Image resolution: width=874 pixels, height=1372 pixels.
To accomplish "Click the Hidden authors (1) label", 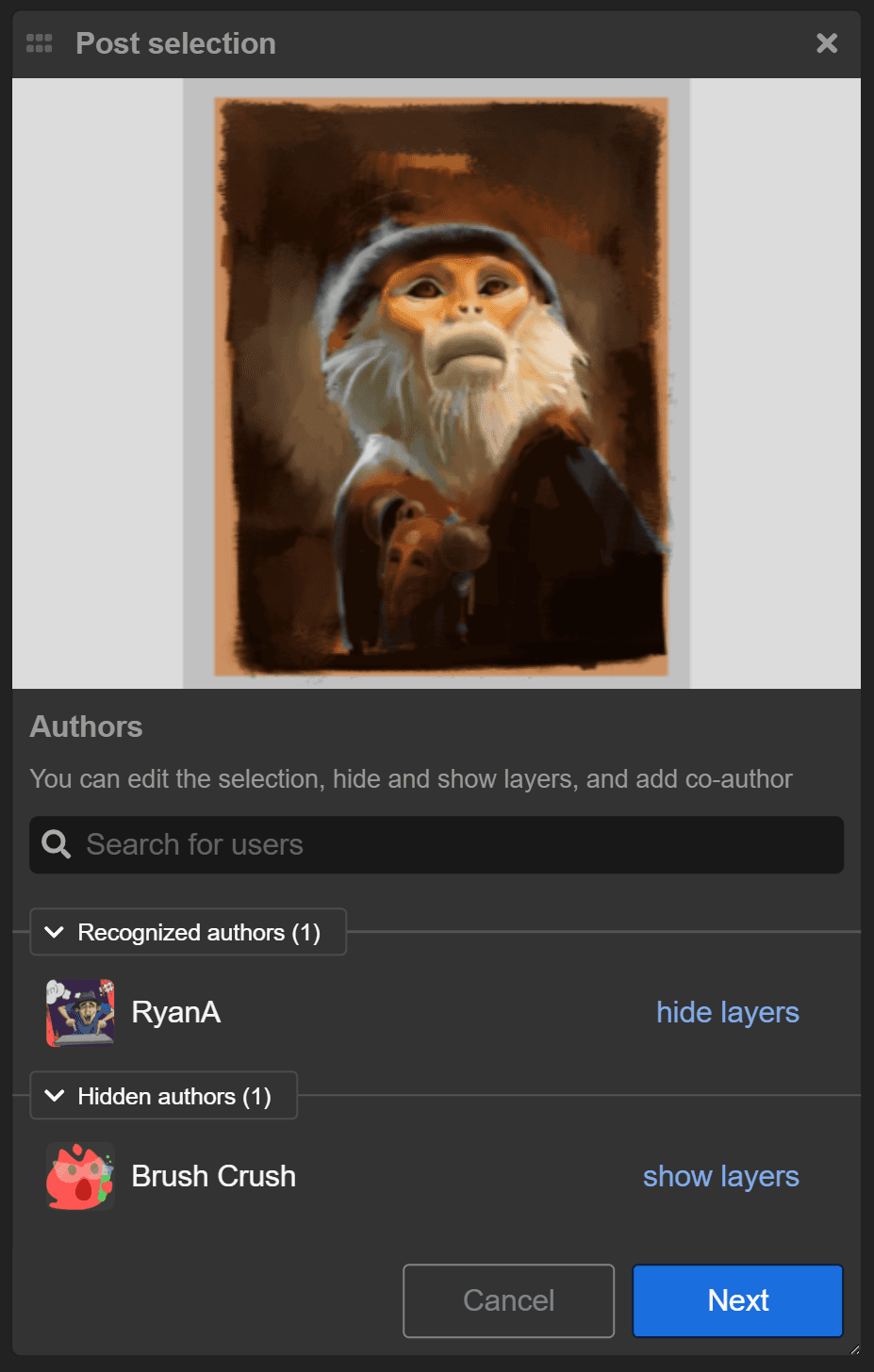I will pyautogui.click(x=174, y=1096).
